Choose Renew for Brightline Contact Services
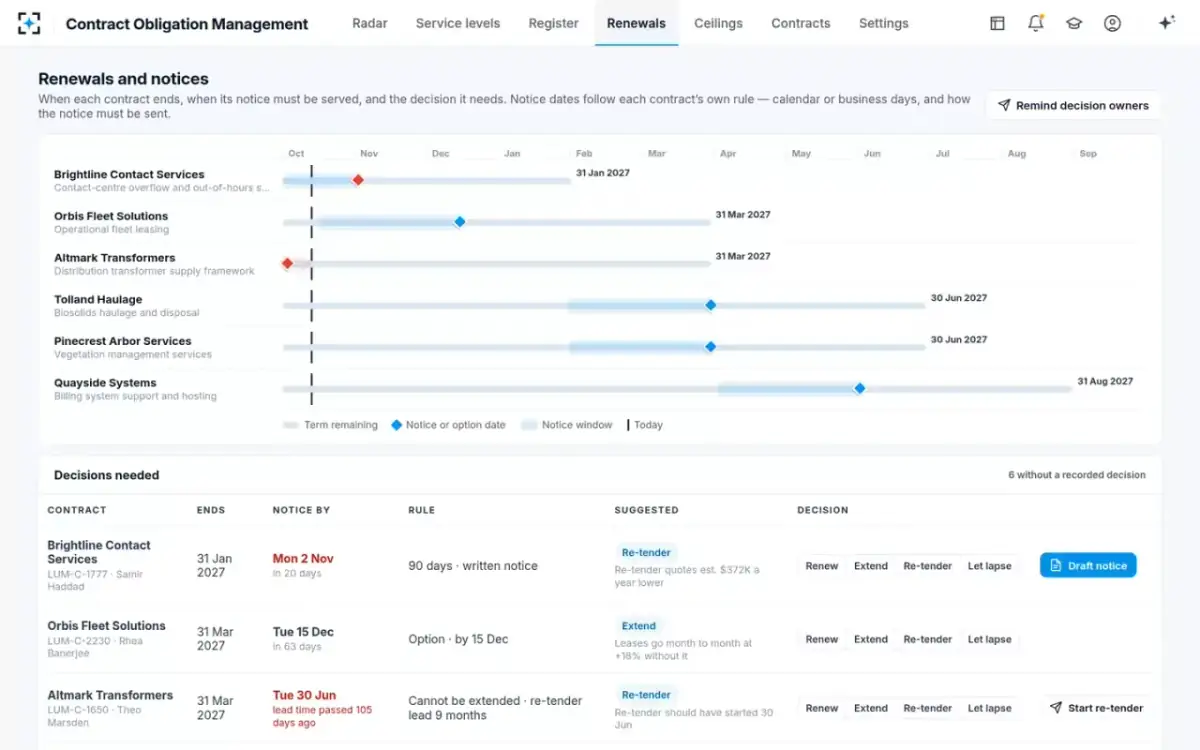This screenshot has height=750, width=1200. click(822, 566)
